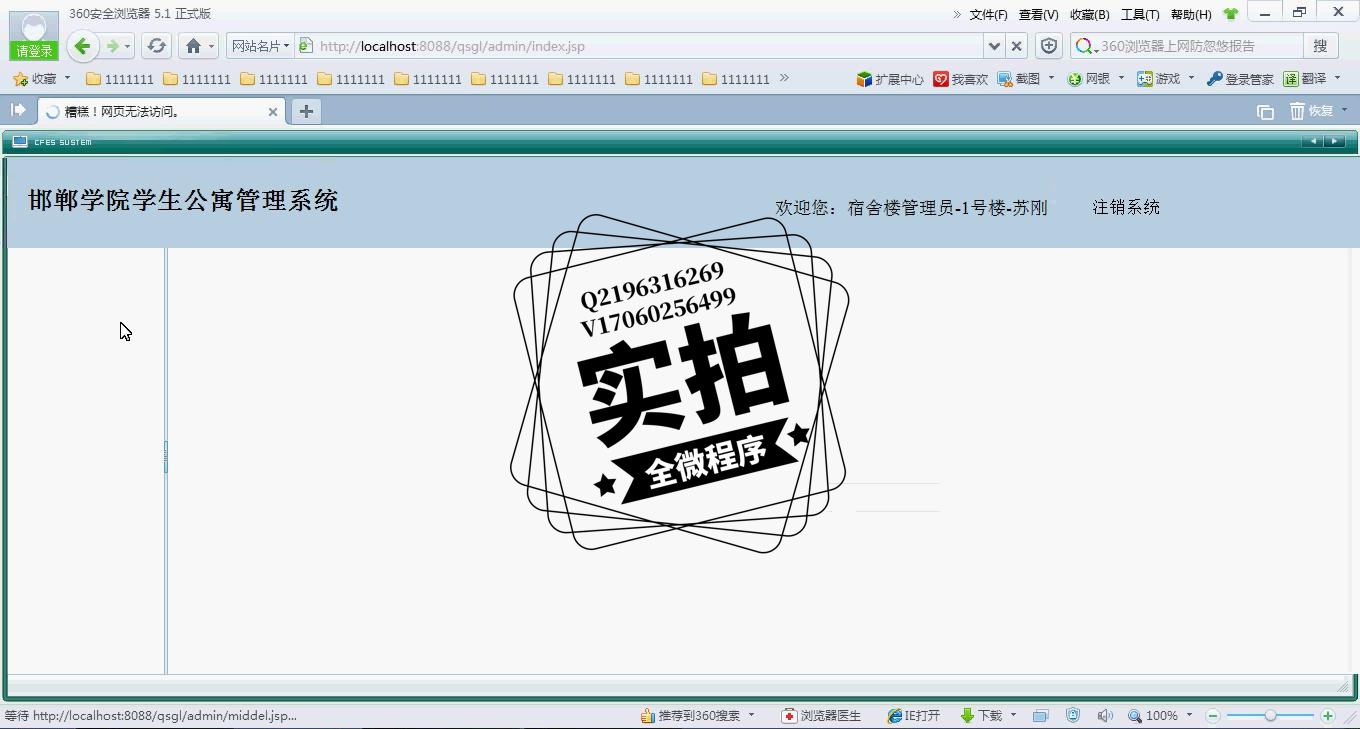Expand the 游戏 dropdown arrow

coord(1191,78)
